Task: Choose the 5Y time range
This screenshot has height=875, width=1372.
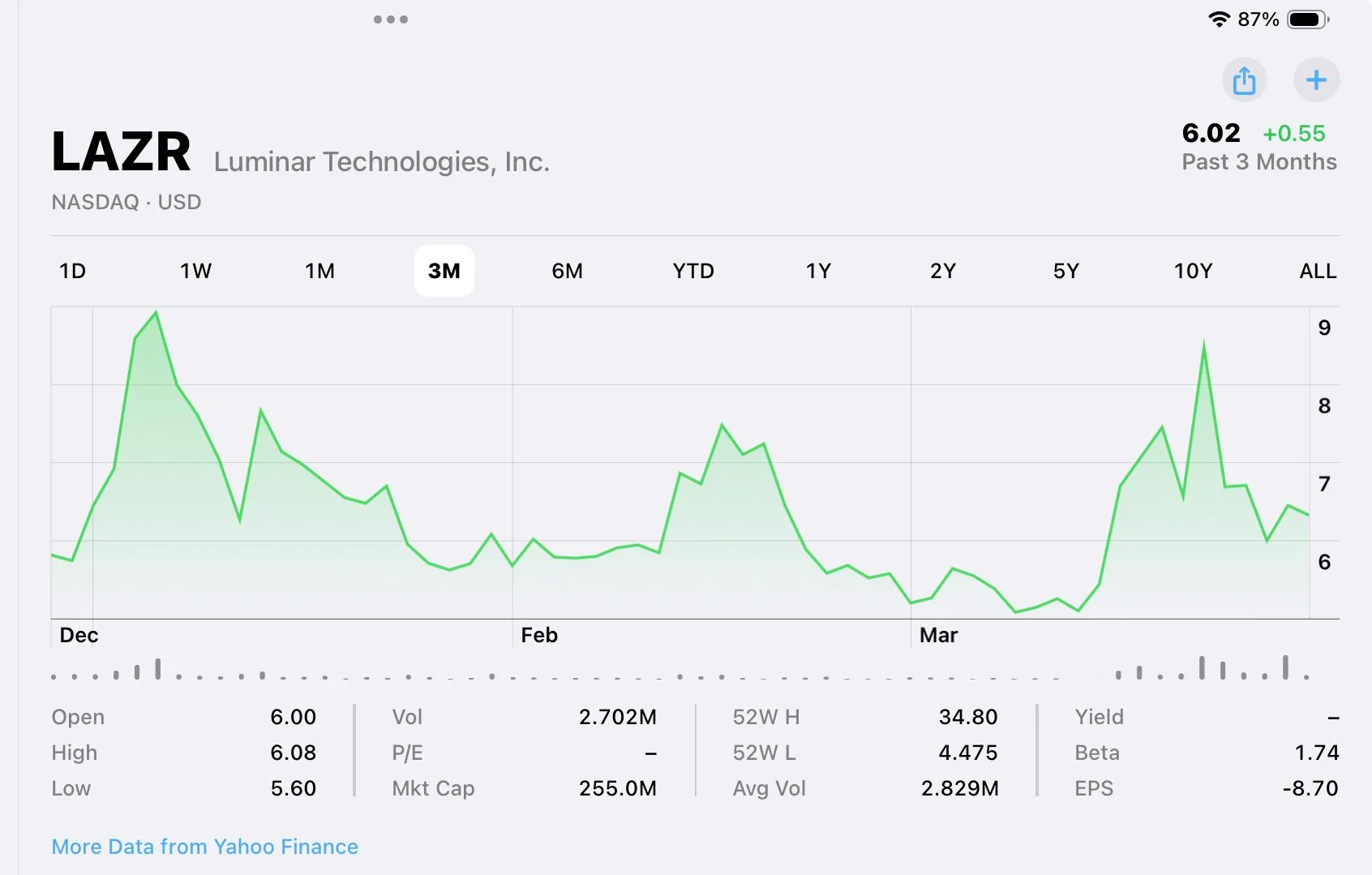Action: (1066, 271)
